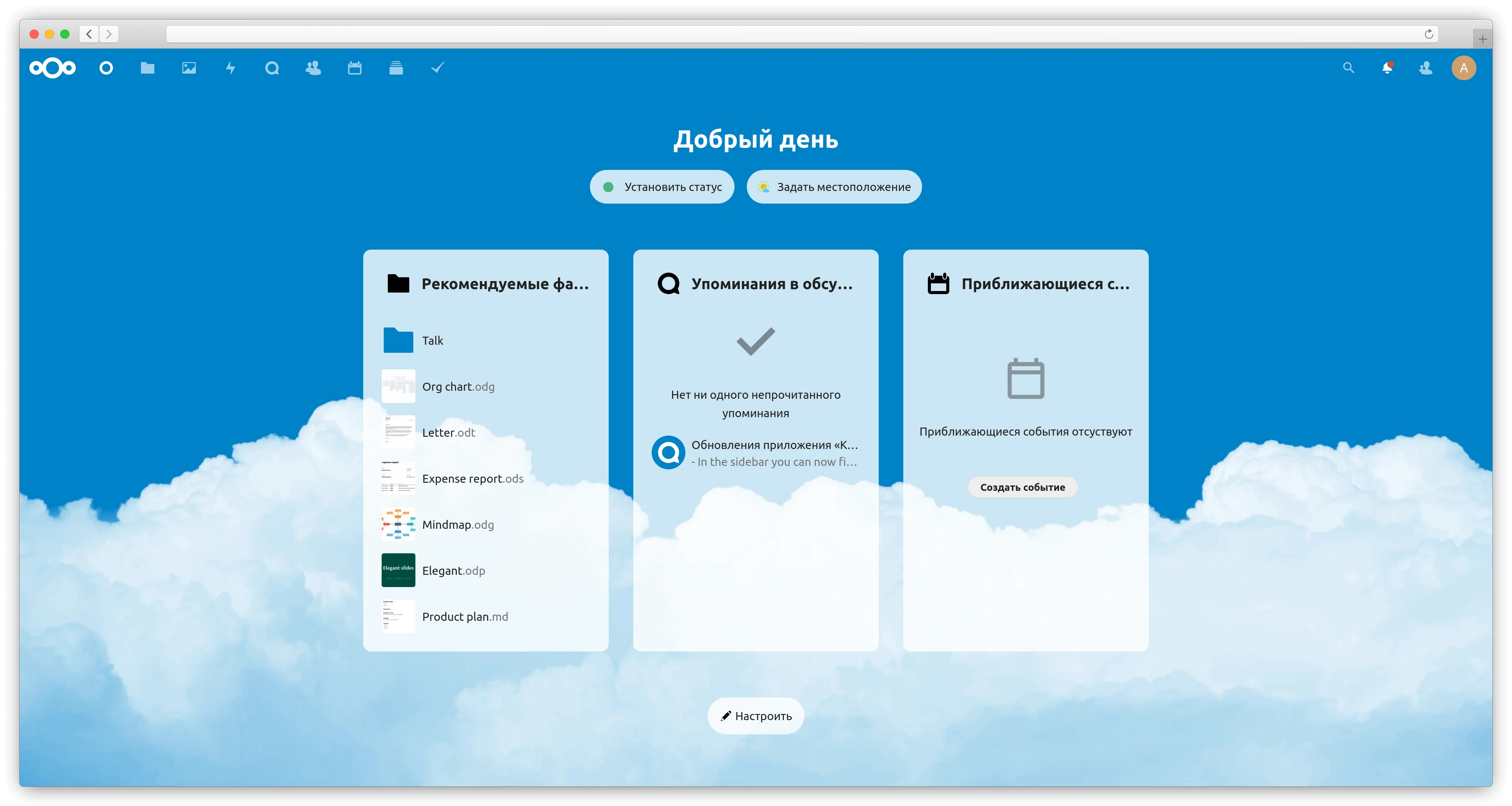Open the Photos app
Screen dimensions: 1512x806
coord(188,68)
